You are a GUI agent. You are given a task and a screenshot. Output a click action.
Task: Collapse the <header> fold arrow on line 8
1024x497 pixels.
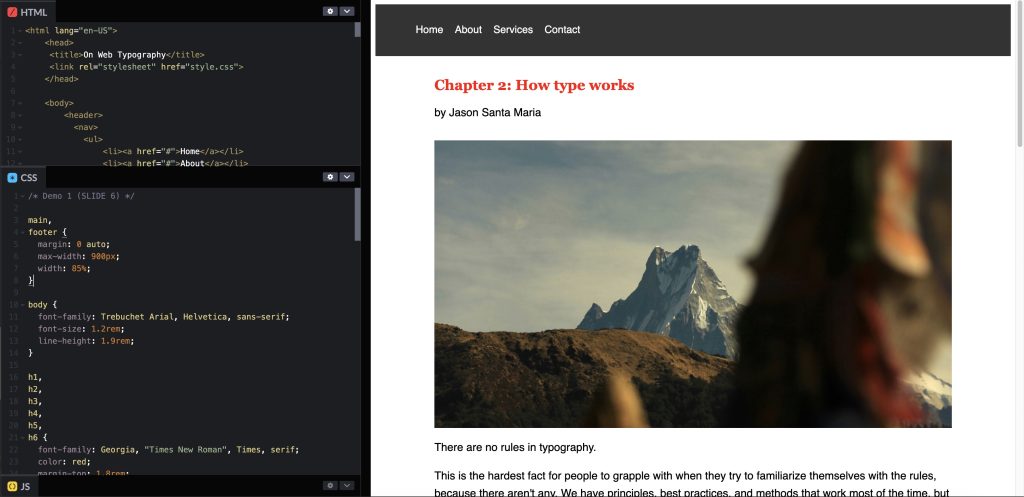point(21,115)
